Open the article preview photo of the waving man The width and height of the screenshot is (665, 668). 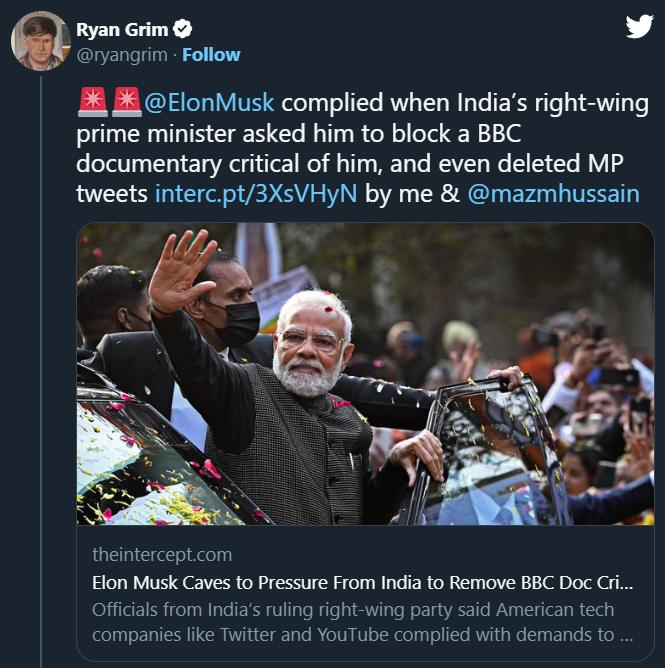tap(365, 374)
